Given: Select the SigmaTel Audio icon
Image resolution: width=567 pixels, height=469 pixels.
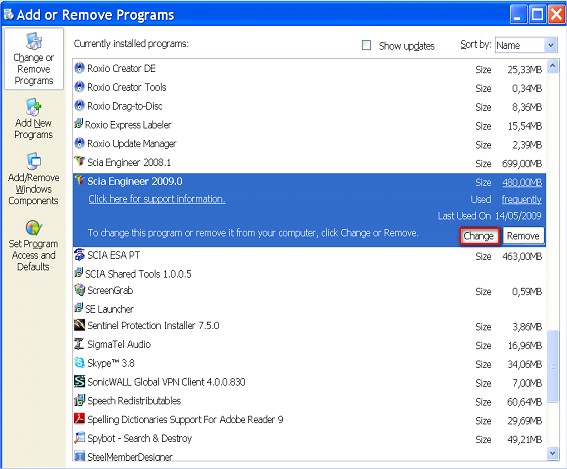Looking at the screenshot, I should pos(79,344).
